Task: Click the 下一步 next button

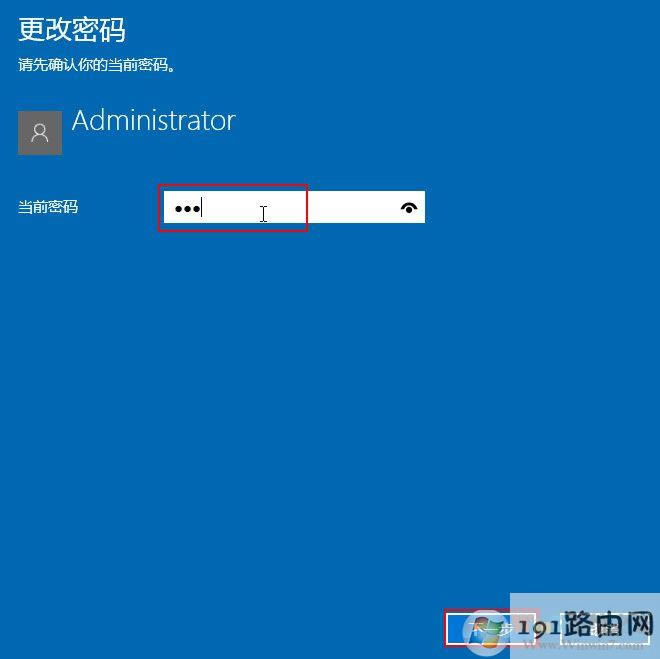Action: click(x=490, y=628)
